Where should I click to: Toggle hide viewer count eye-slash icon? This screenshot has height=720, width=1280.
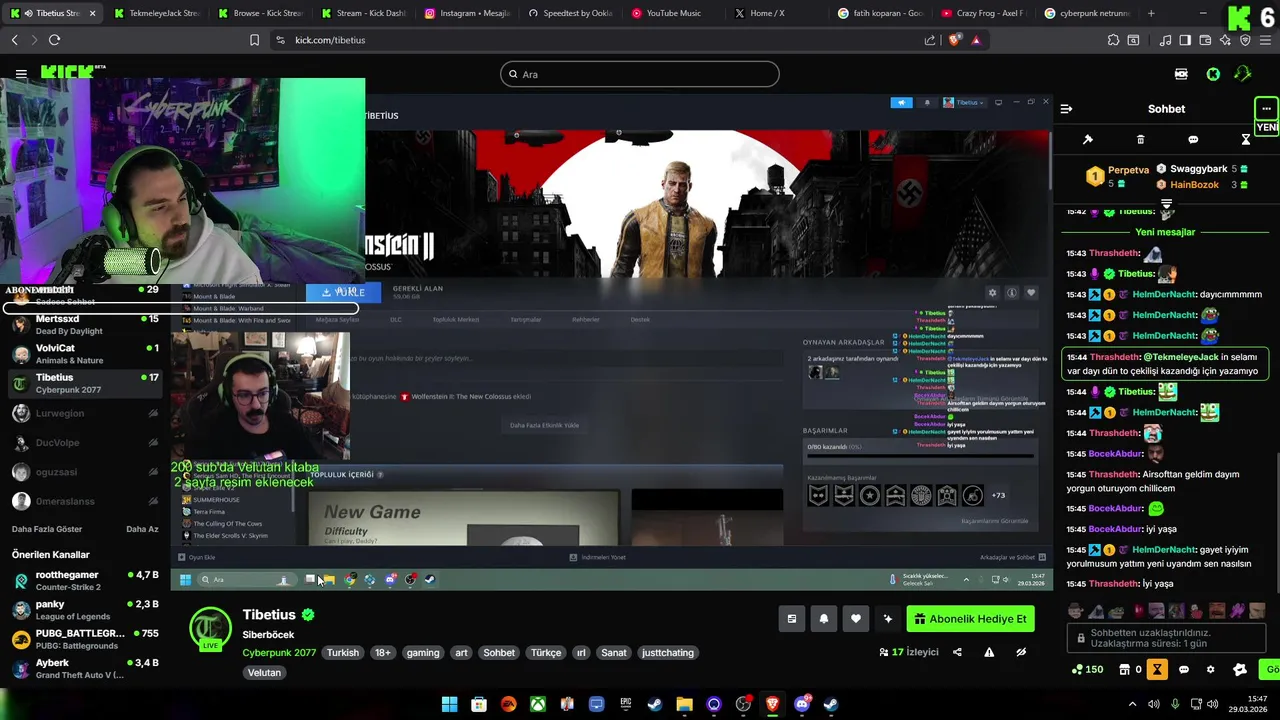coord(1021,652)
